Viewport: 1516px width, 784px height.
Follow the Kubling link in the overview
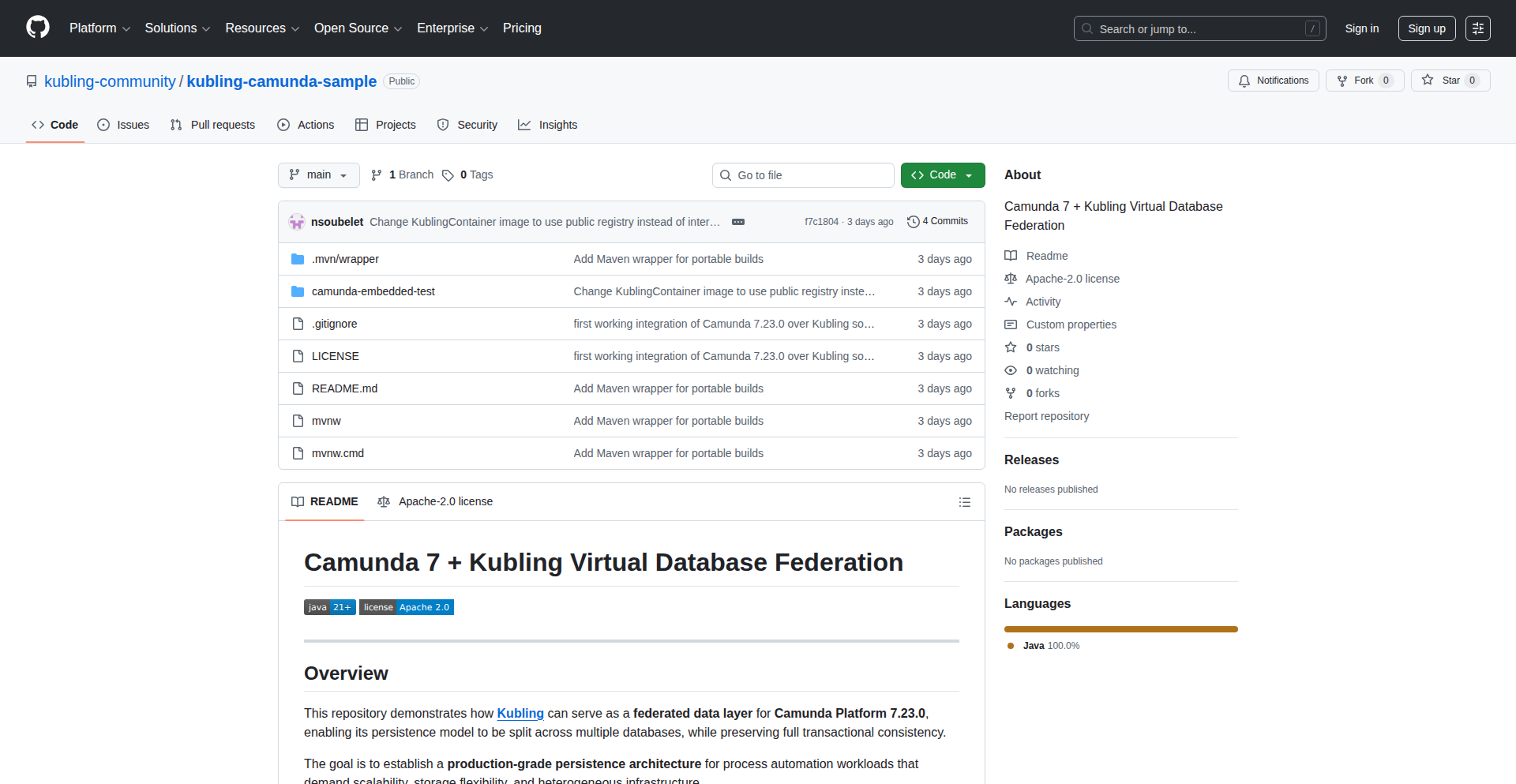coord(520,713)
